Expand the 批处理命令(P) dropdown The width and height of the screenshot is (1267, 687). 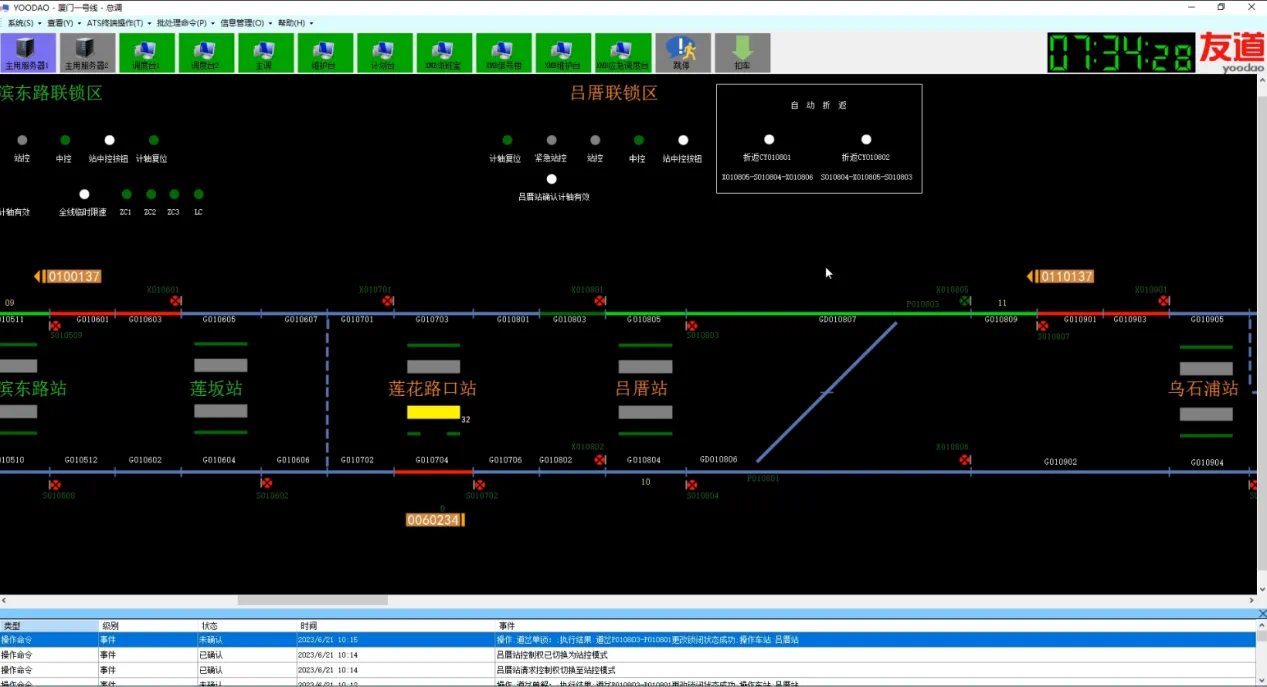pos(184,22)
